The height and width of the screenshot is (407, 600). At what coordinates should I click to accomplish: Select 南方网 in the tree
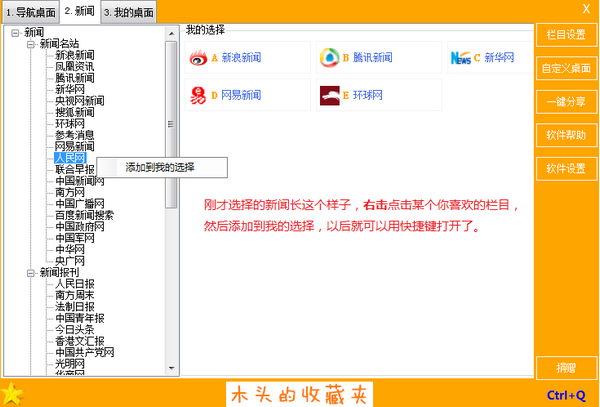(x=70, y=192)
